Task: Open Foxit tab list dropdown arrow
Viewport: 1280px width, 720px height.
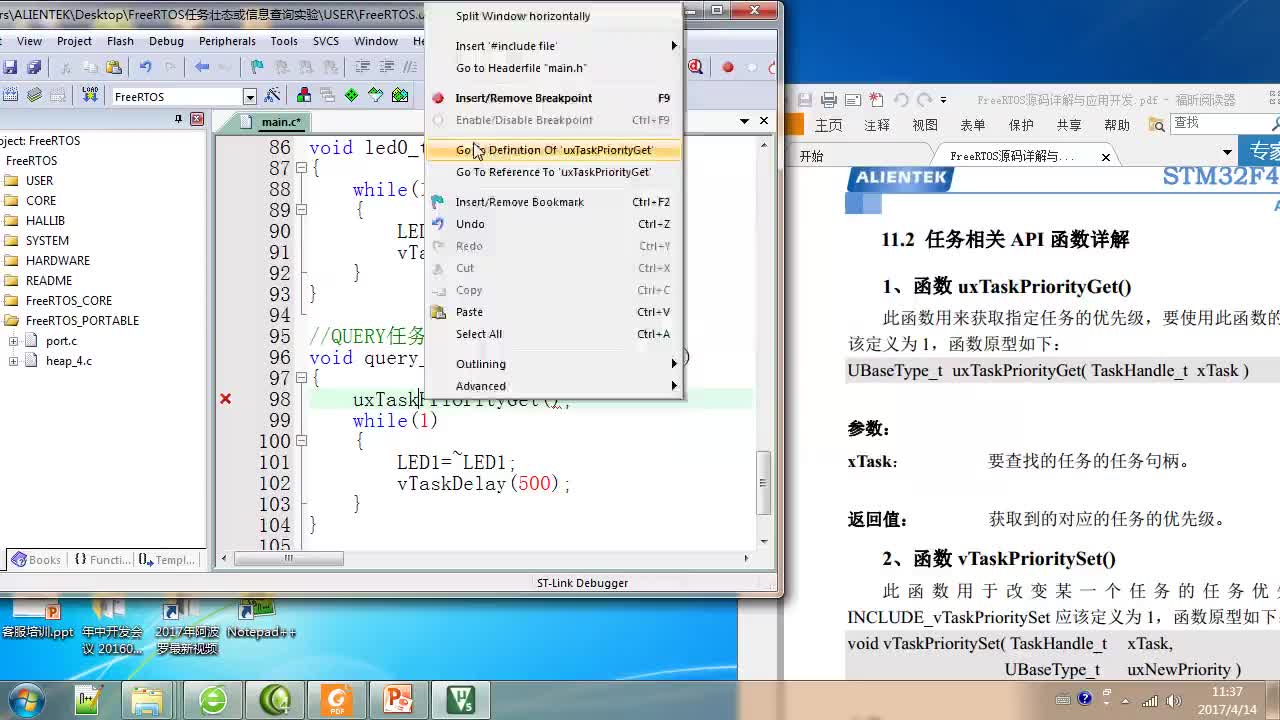Action: [x=1227, y=153]
